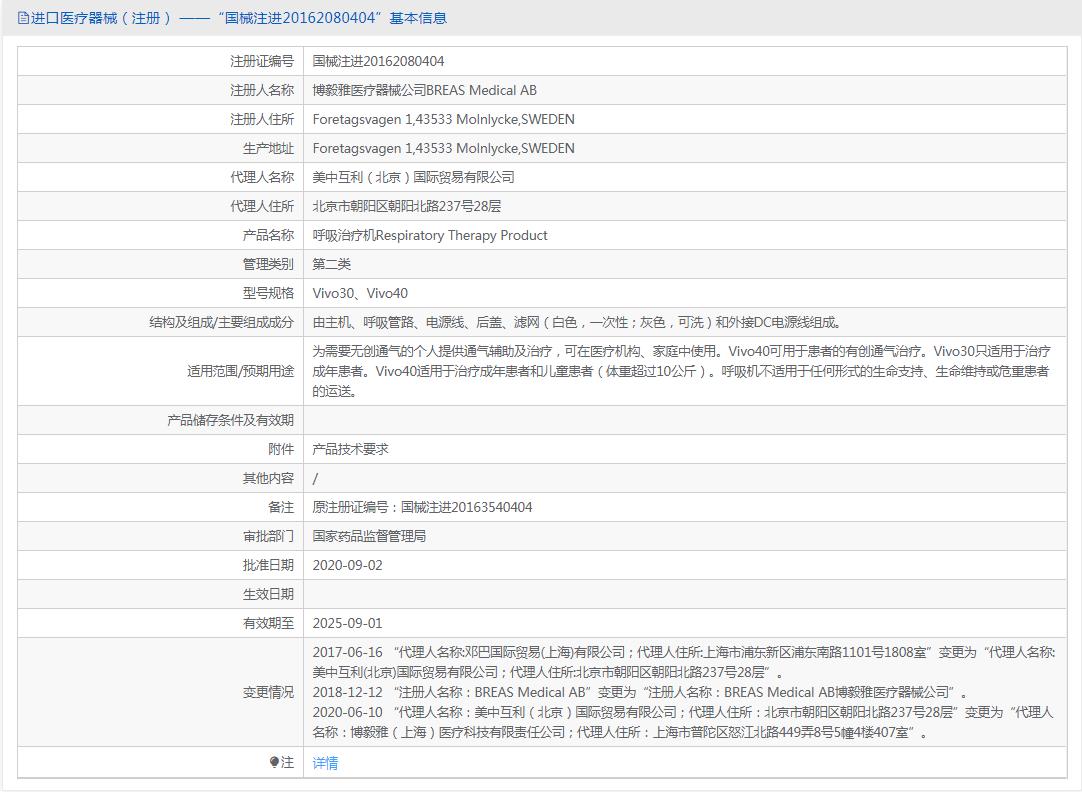Select model value Vivo30、Vivo40
1082x792 pixels.
(360, 293)
